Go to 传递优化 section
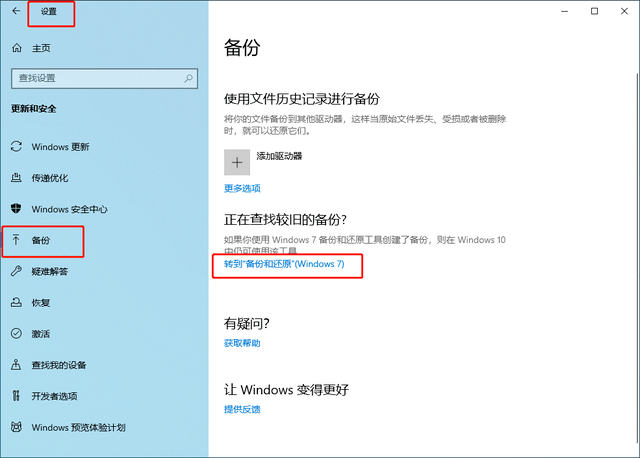This screenshot has height=458, width=640. point(50,178)
